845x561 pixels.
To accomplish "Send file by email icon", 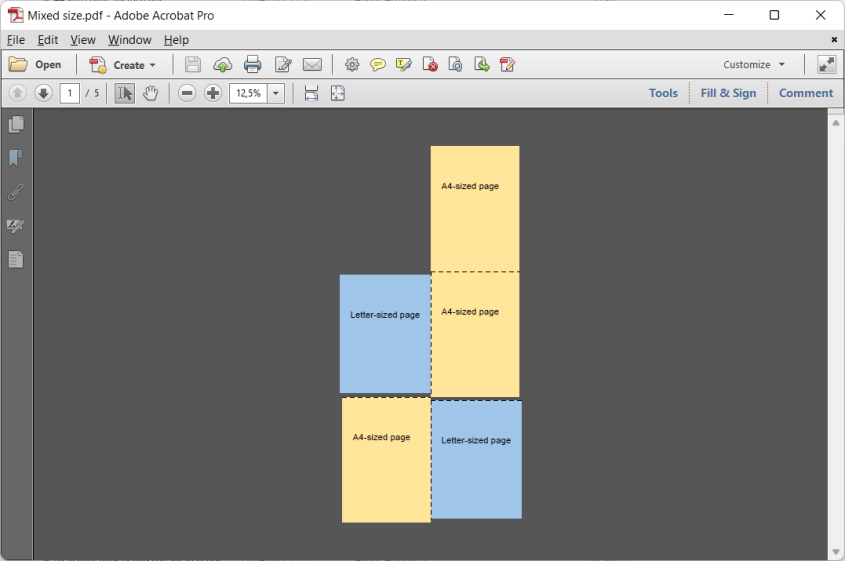I will [x=312, y=65].
